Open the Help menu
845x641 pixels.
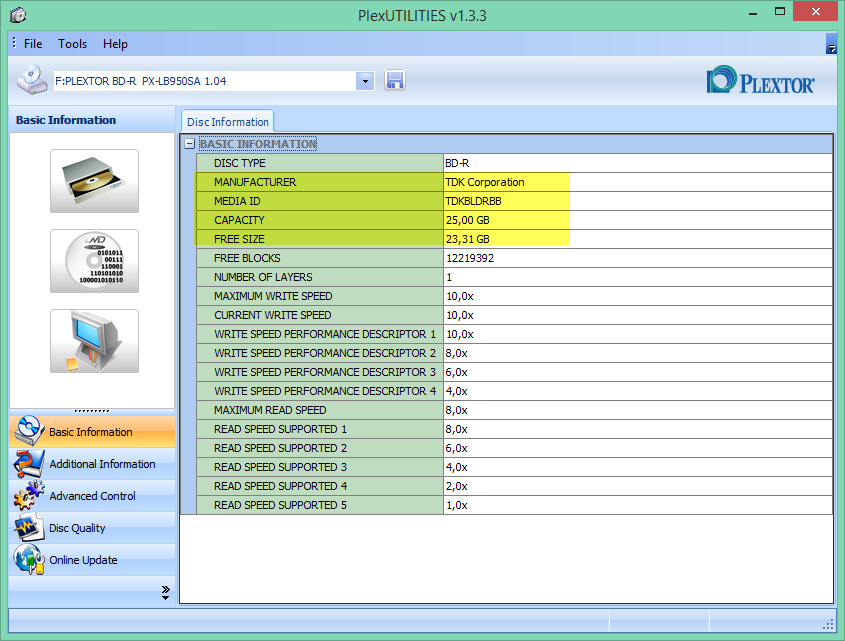(x=115, y=44)
